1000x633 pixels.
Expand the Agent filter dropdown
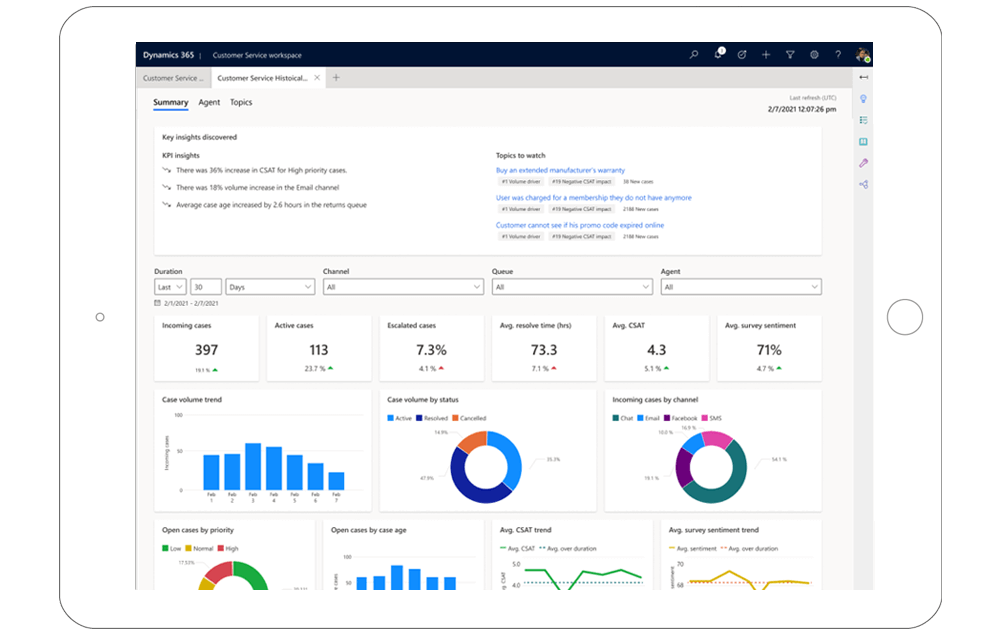click(x=741, y=287)
